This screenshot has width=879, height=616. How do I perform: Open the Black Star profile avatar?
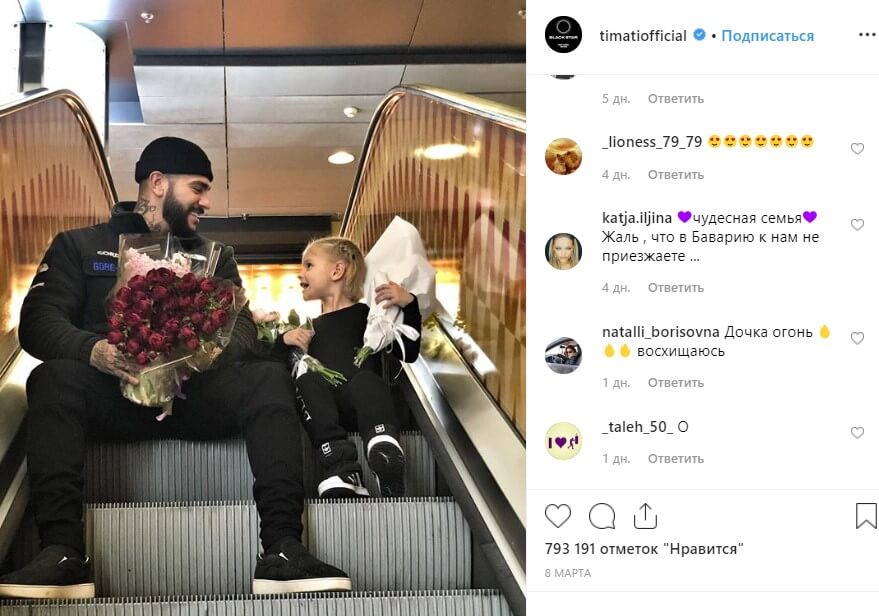[563, 35]
